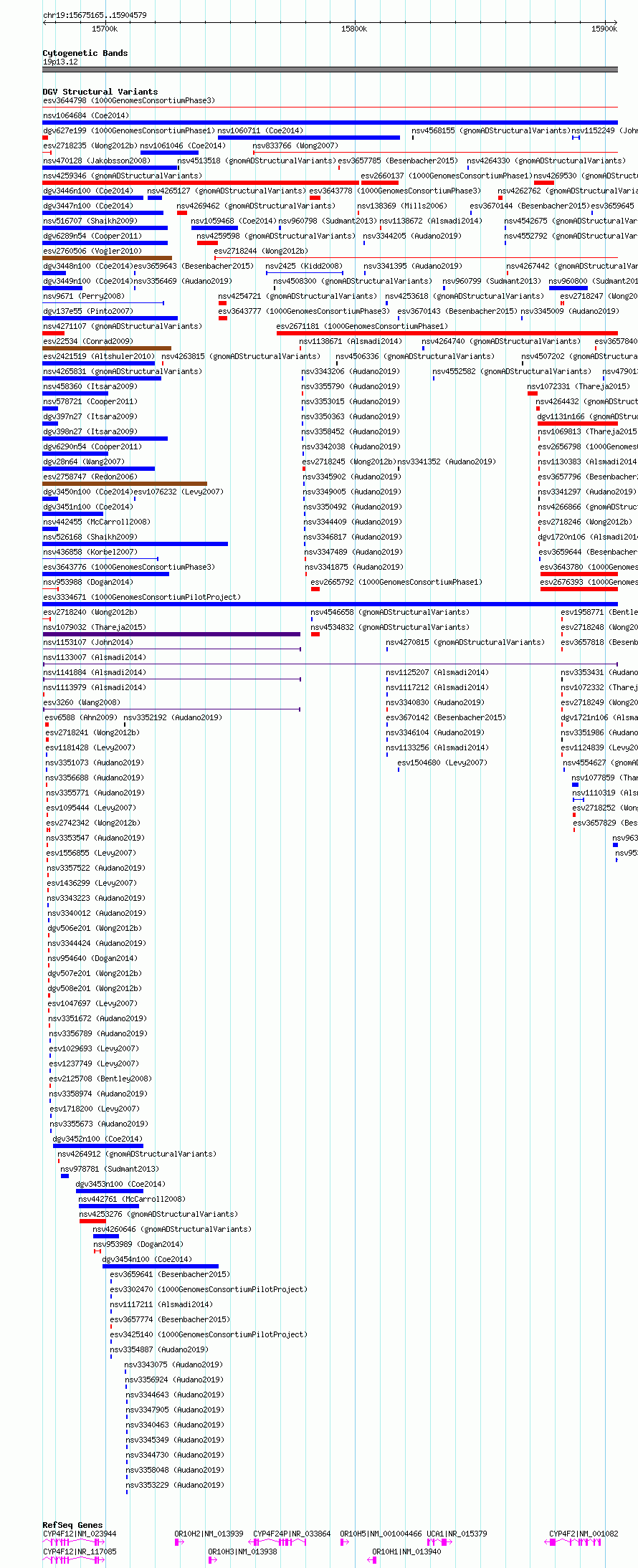
Task: Open nsv442761 (McCarroll2008) variant
Action: pyautogui.click(x=132, y=1199)
